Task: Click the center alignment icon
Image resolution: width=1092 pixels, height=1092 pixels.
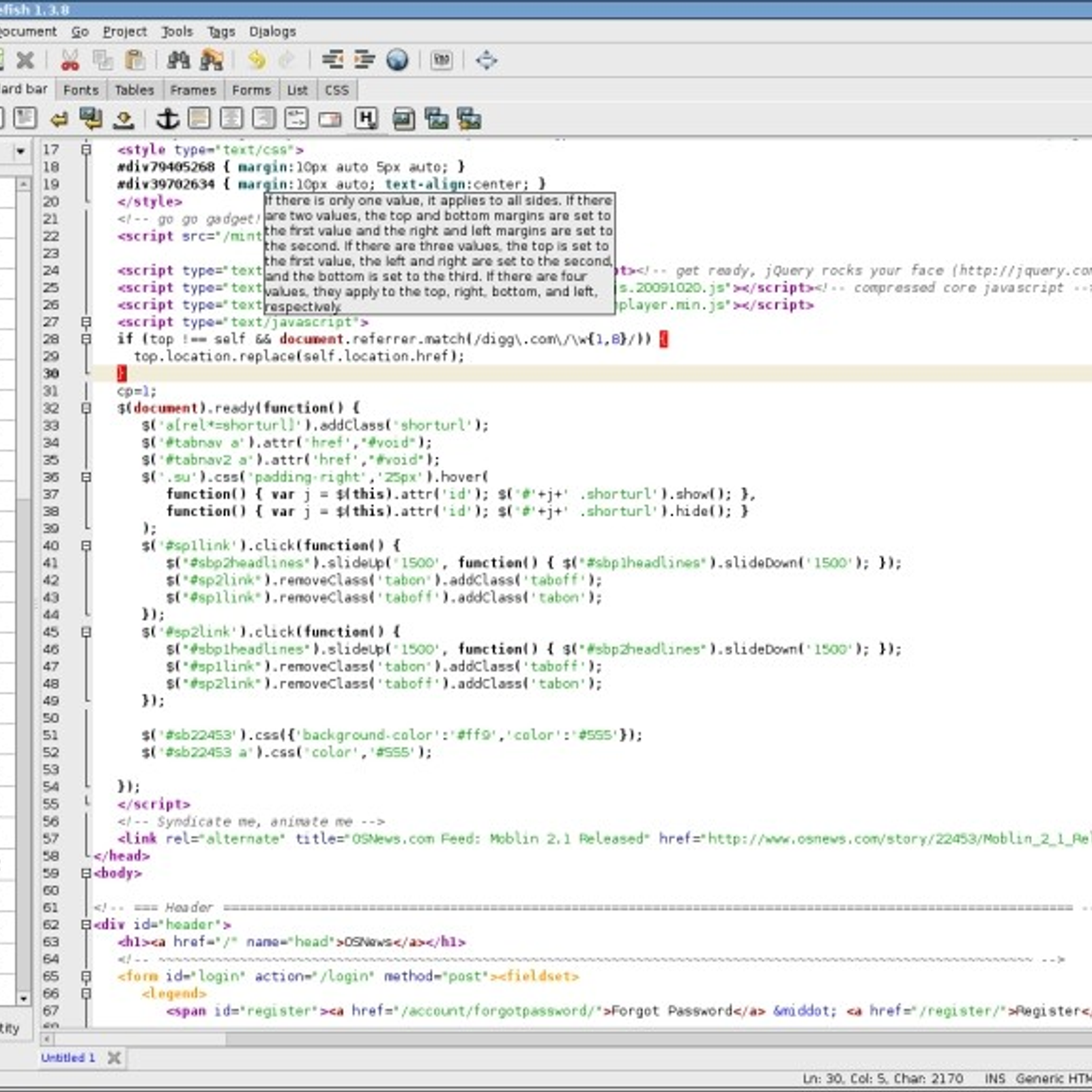Action: coord(231,119)
